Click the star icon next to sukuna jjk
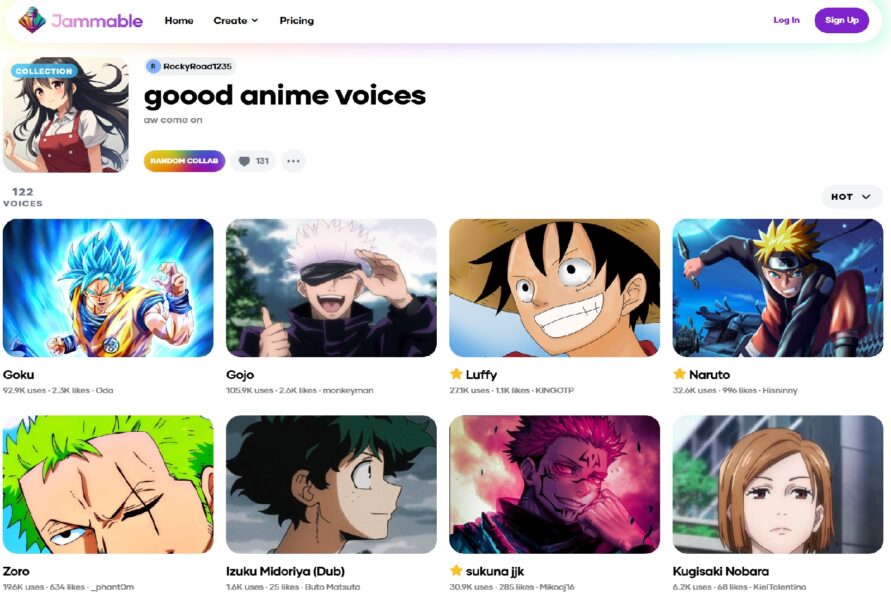This screenshot has width=891, height=600. 456,570
